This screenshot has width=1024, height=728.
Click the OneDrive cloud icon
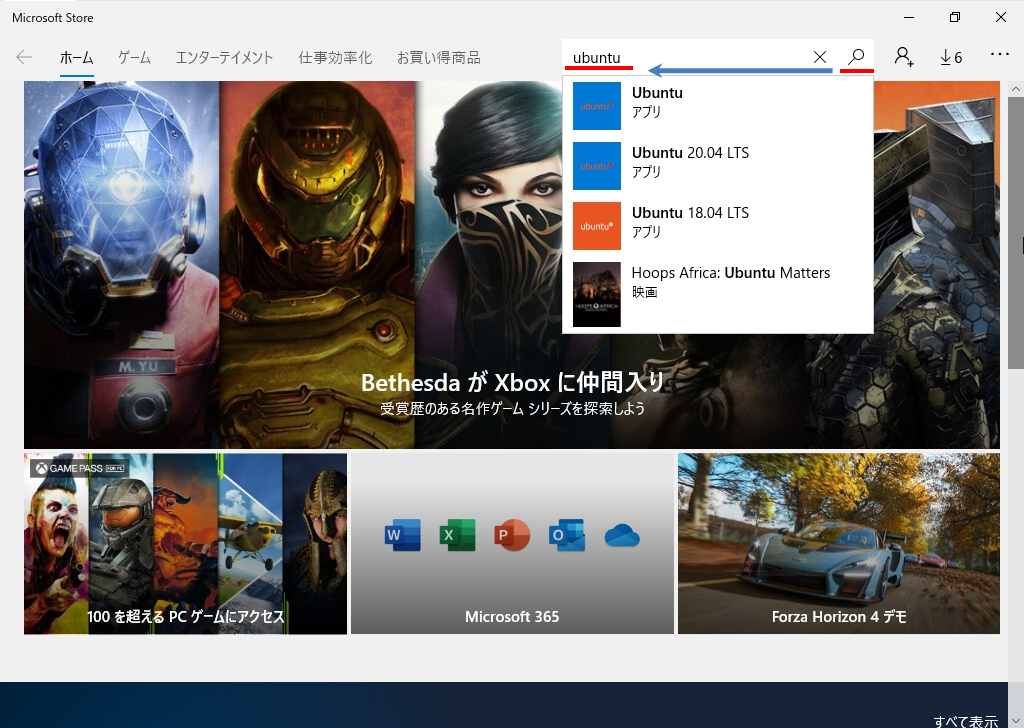pyautogui.click(x=622, y=535)
